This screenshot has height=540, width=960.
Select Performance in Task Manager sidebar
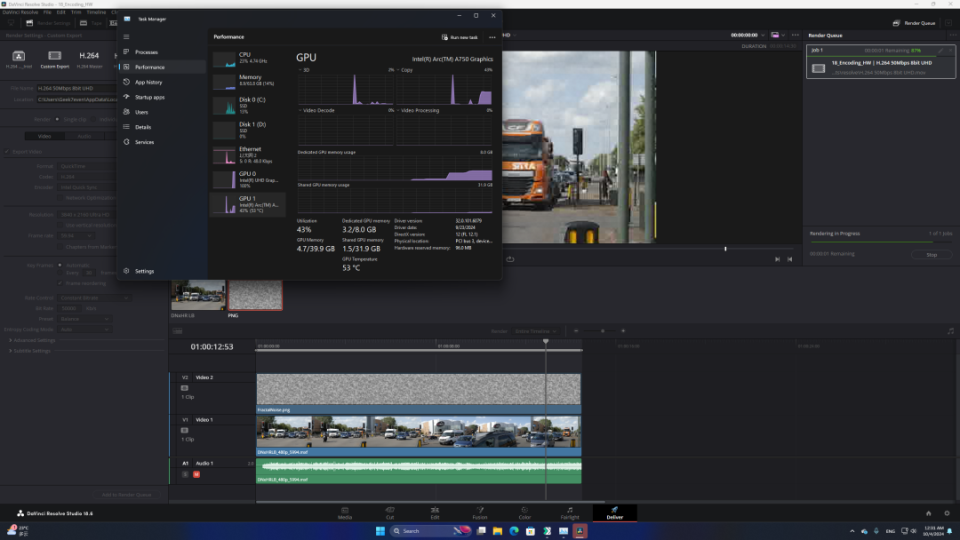point(160,67)
